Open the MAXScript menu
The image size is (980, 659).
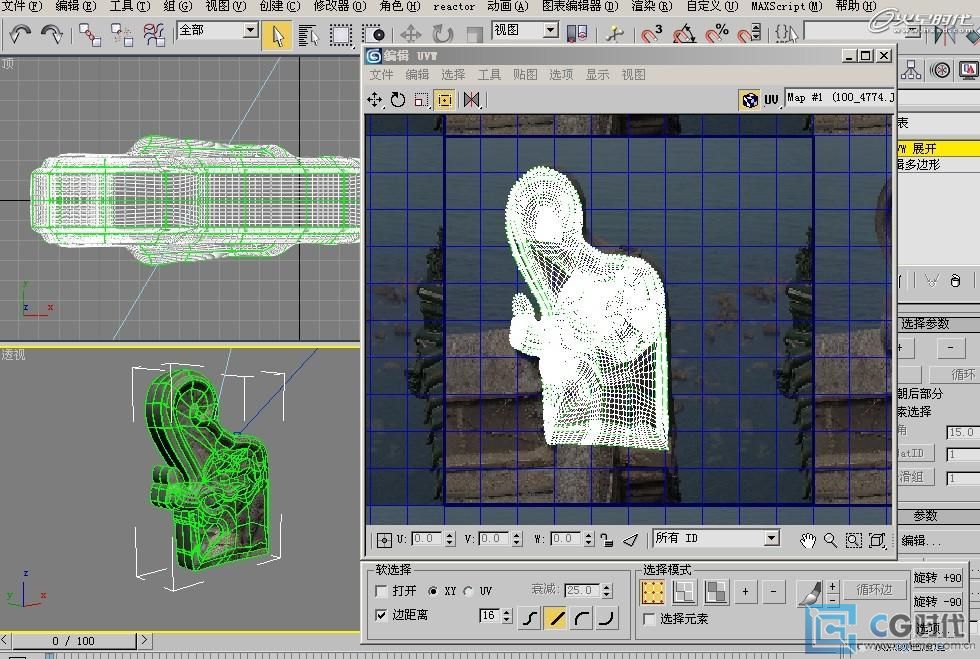(x=787, y=6)
